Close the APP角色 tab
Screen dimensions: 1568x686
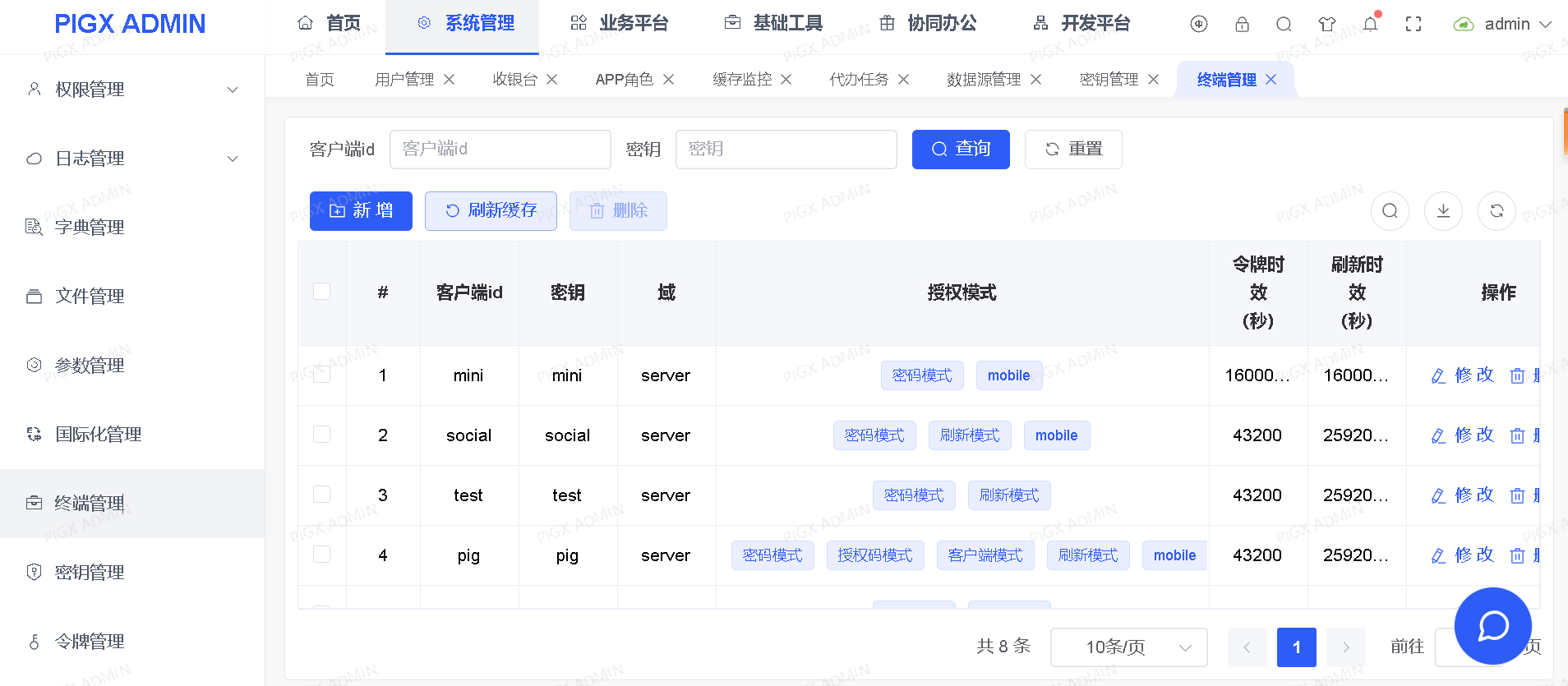(669, 79)
